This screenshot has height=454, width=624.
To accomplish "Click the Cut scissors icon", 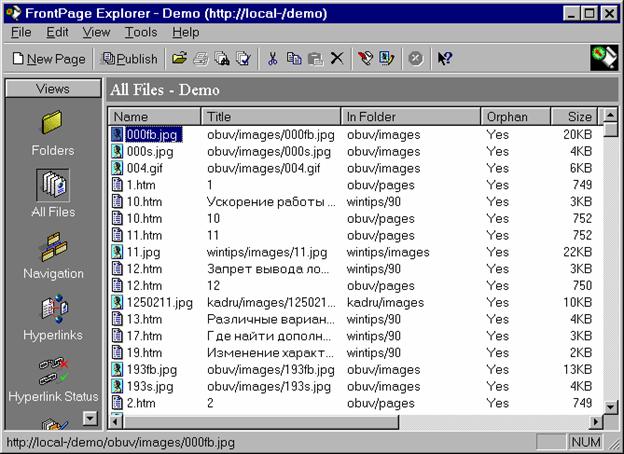I will click(x=271, y=59).
